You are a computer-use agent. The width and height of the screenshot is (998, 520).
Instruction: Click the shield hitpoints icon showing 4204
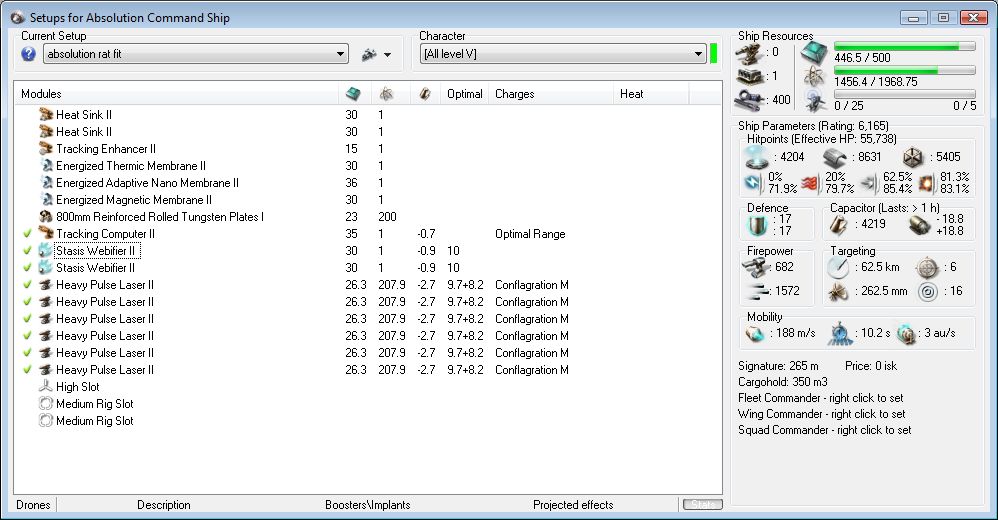[x=756, y=158]
